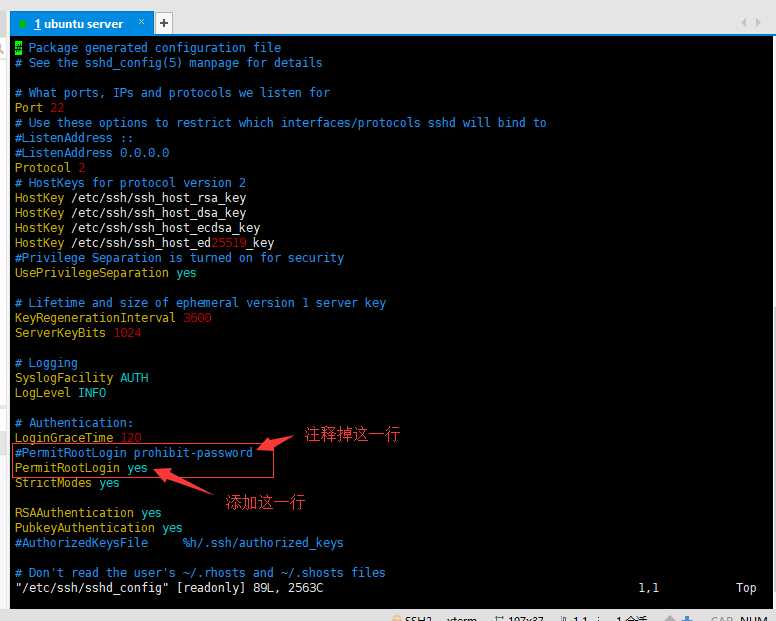Click the green connection status dot on the tab
The image size is (776, 621).
click(x=23, y=24)
